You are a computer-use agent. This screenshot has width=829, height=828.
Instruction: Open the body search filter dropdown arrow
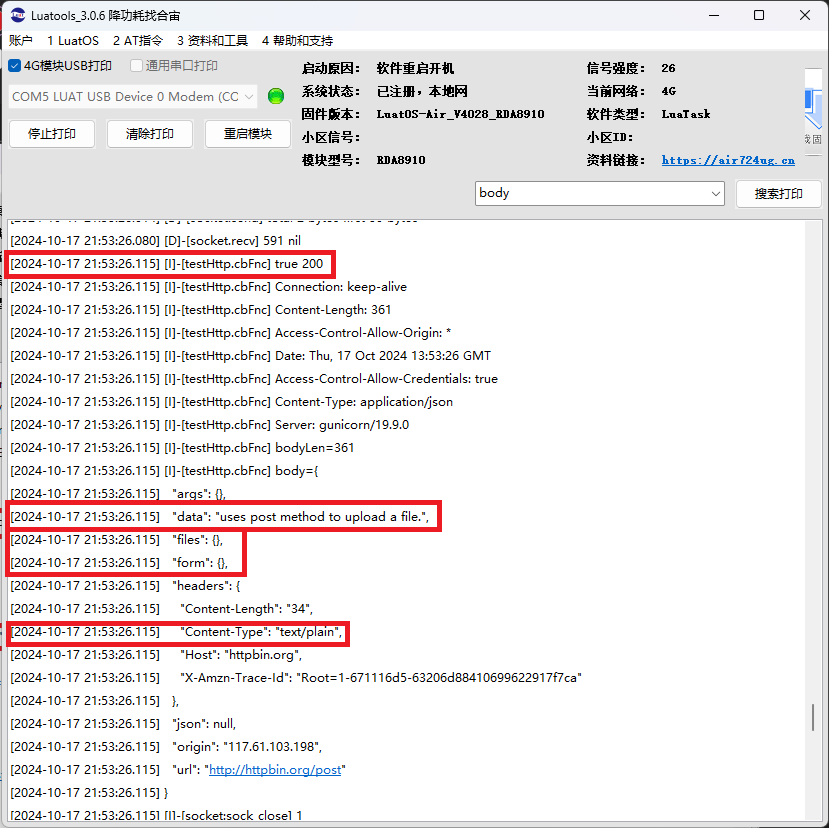tap(715, 193)
